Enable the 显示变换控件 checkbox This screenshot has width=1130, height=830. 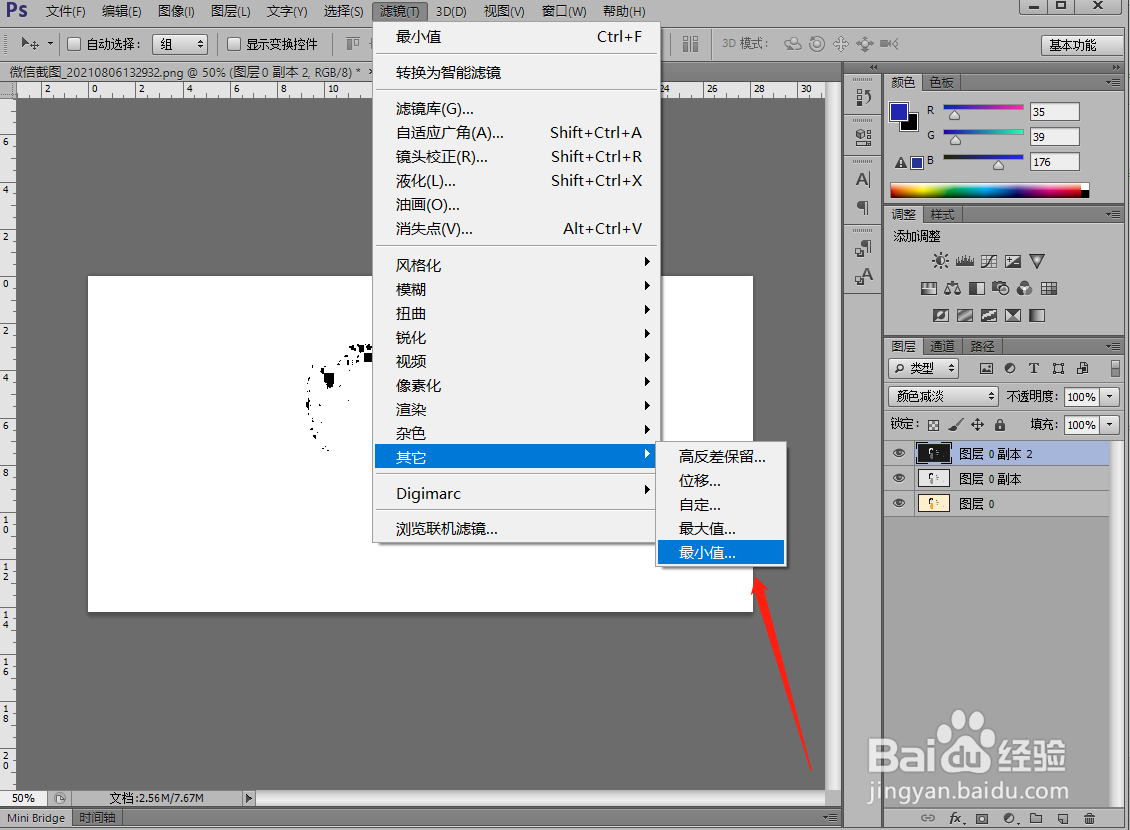point(233,44)
